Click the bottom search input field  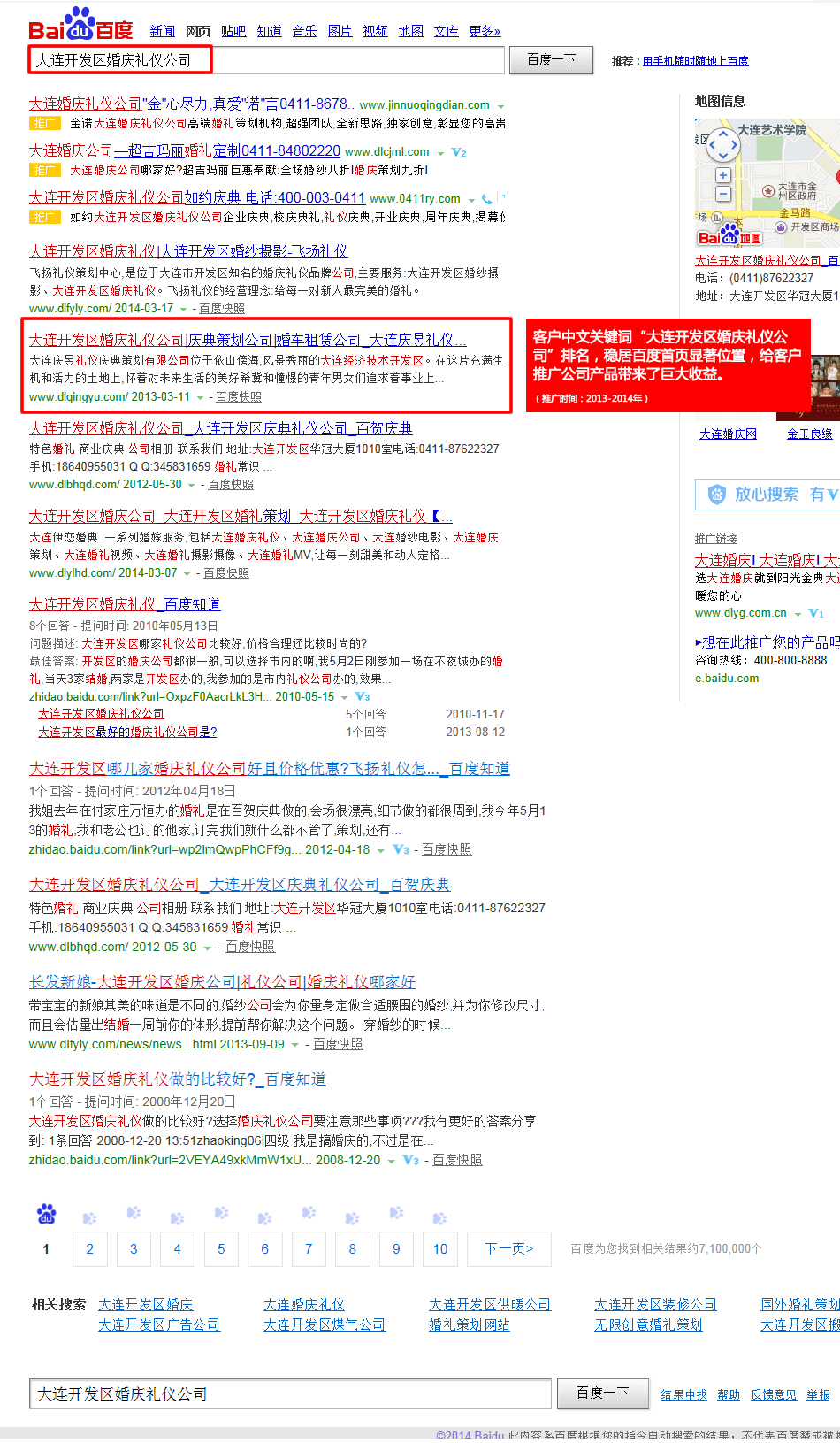click(x=290, y=1393)
